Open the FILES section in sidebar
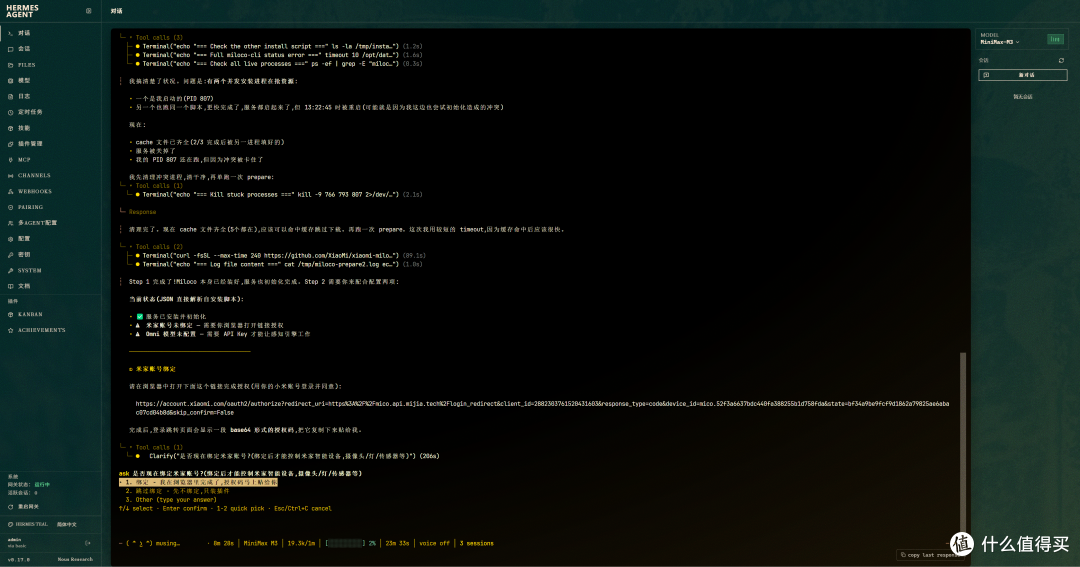Image resolution: width=1080 pixels, height=567 pixels. point(50,65)
